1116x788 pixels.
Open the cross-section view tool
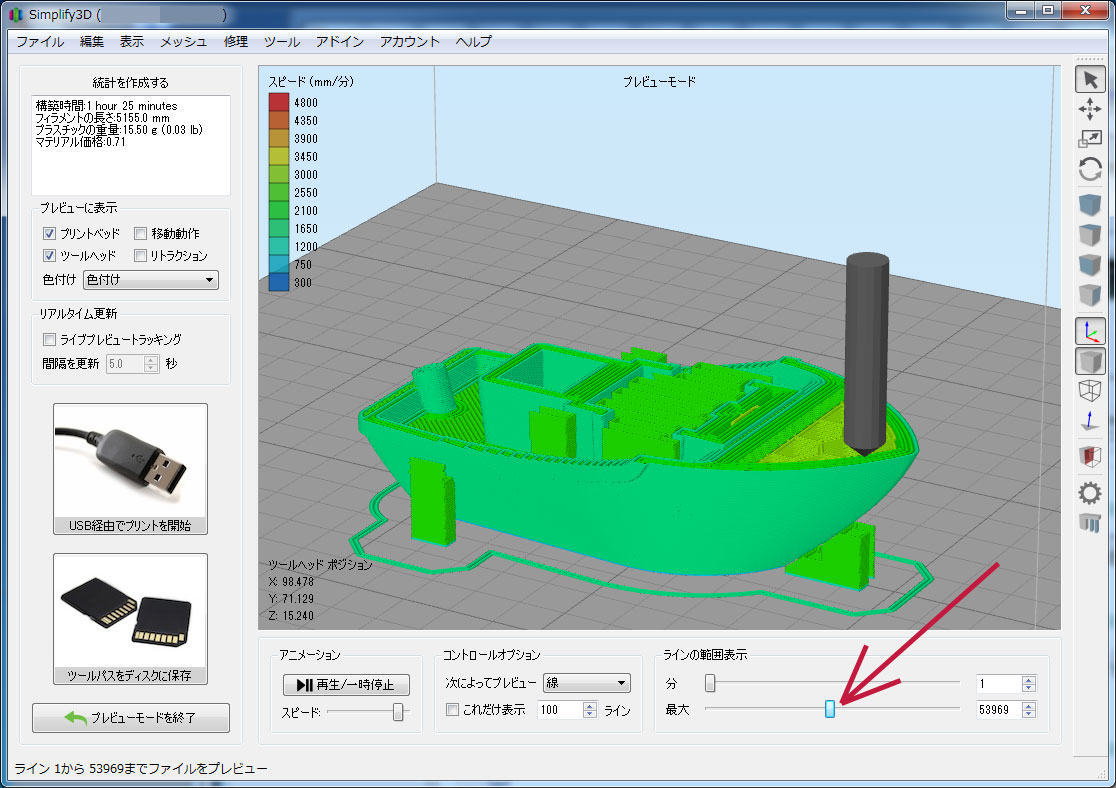(1090, 457)
